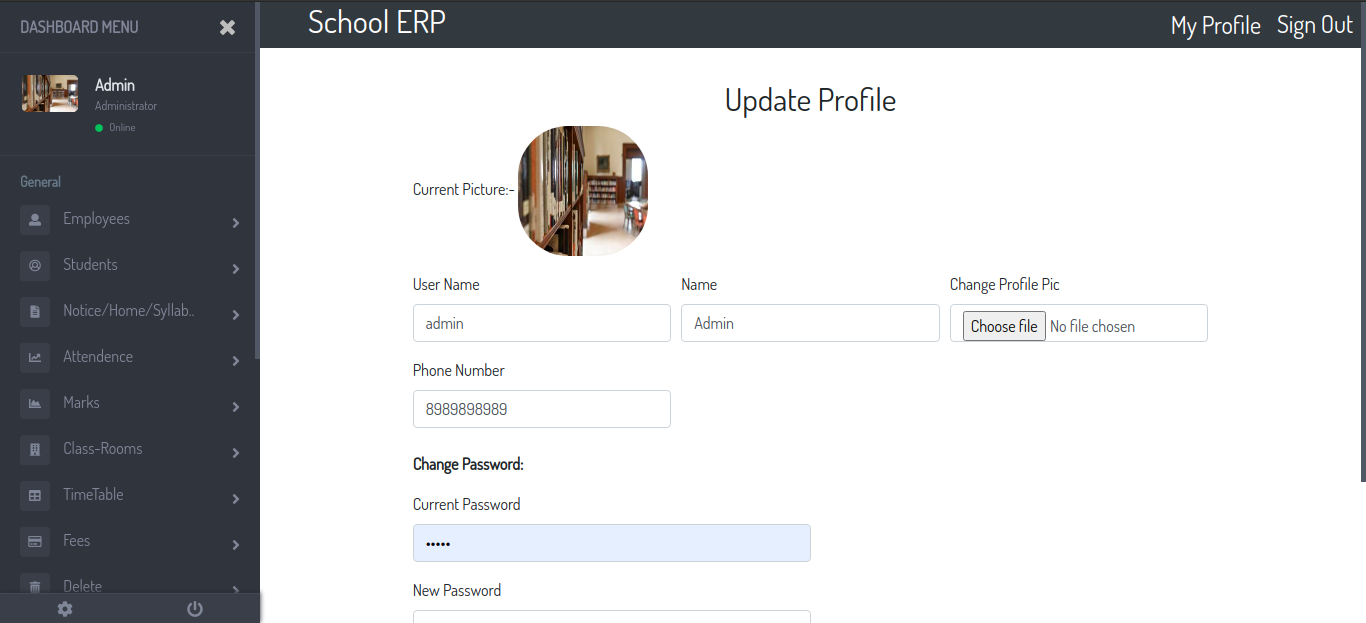Image resolution: width=1366 pixels, height=623 pixels.
Task: Click the 'Change Password:' label
Action: (x=468, y=464)
